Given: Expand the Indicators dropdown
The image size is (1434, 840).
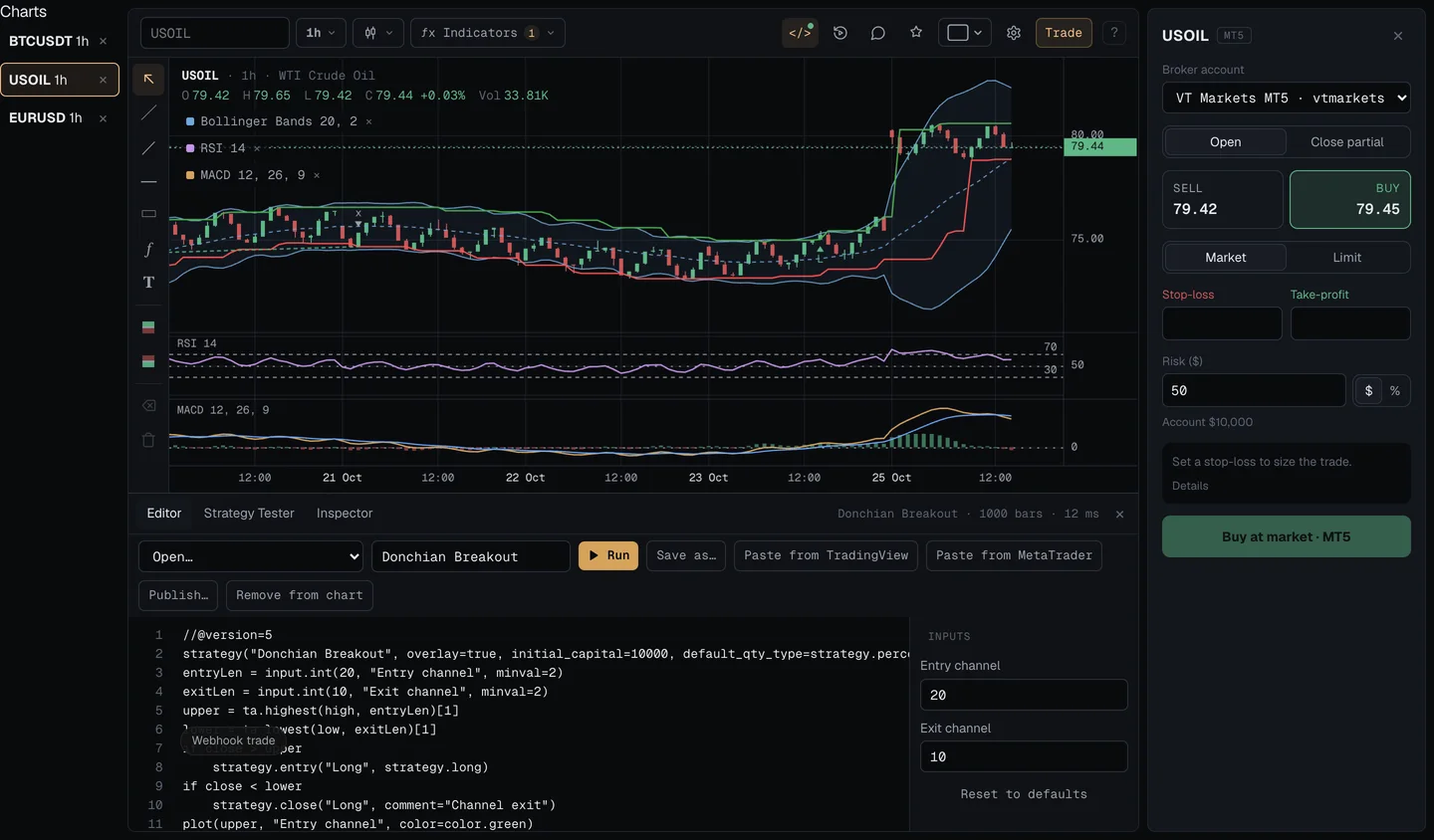Looking at the screenshot, I should click(488, 33).
